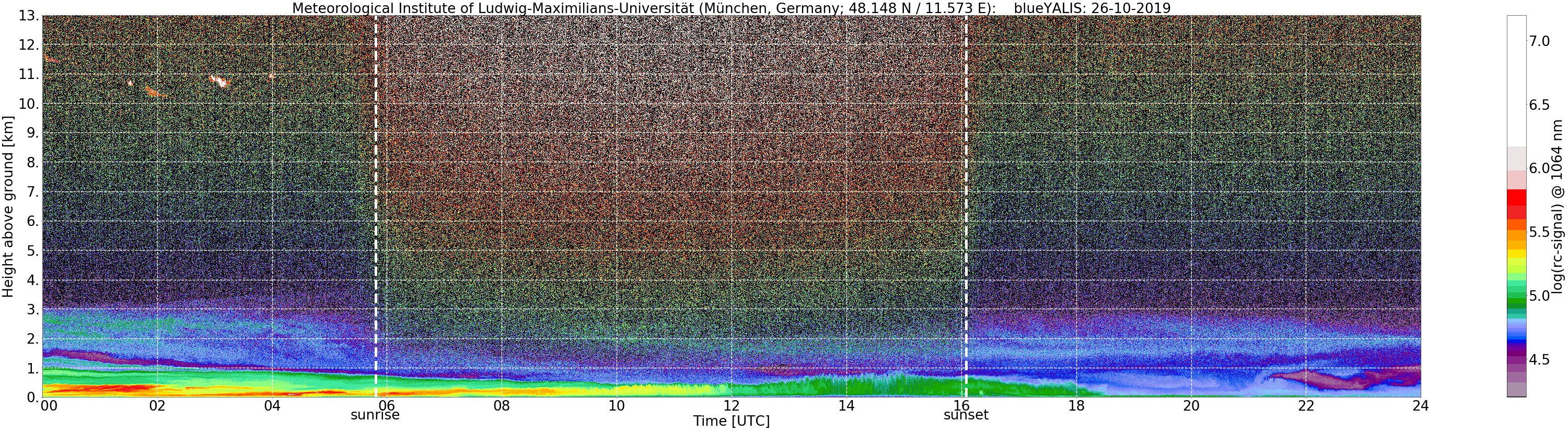Viewport: 1568px width, 431px height.
Task: Pick the yellow band in the colorbar
Action: pyautogui.click(x=1516, y=254)
